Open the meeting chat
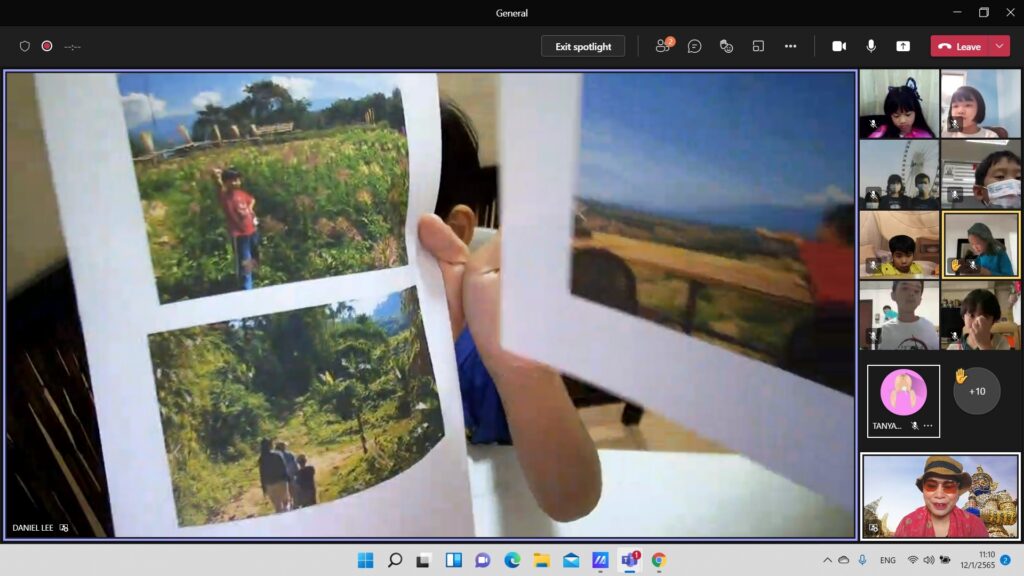The width and height of the screenshot is (1024, 576). pos(694,46)
